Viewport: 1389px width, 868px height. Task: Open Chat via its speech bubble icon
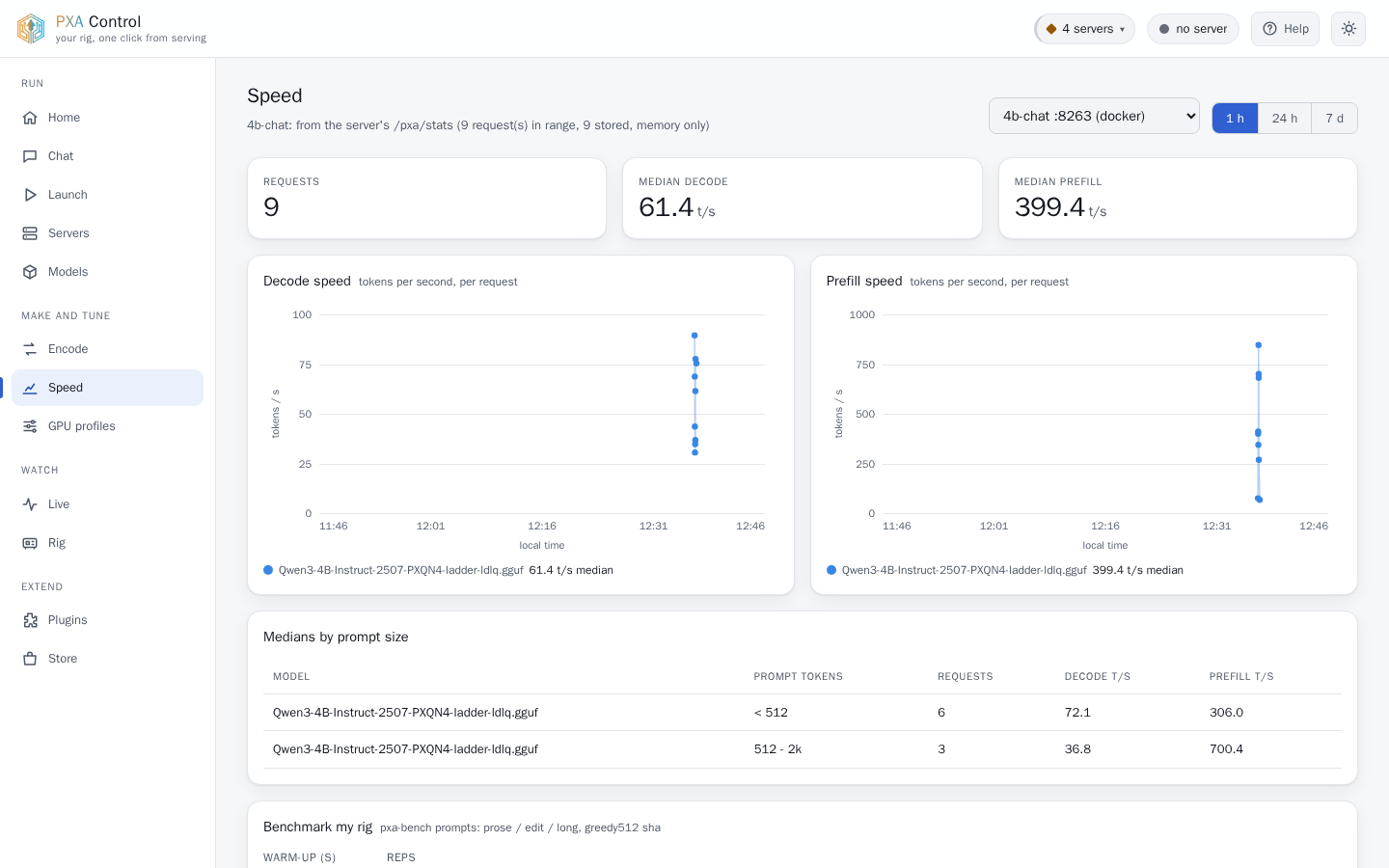30,156
